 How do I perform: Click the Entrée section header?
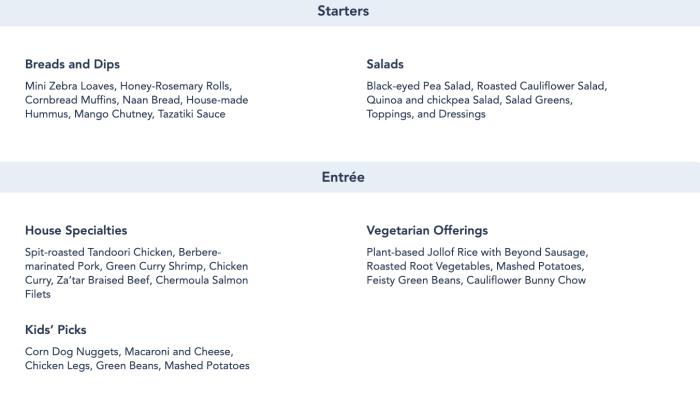pos(343,177)
